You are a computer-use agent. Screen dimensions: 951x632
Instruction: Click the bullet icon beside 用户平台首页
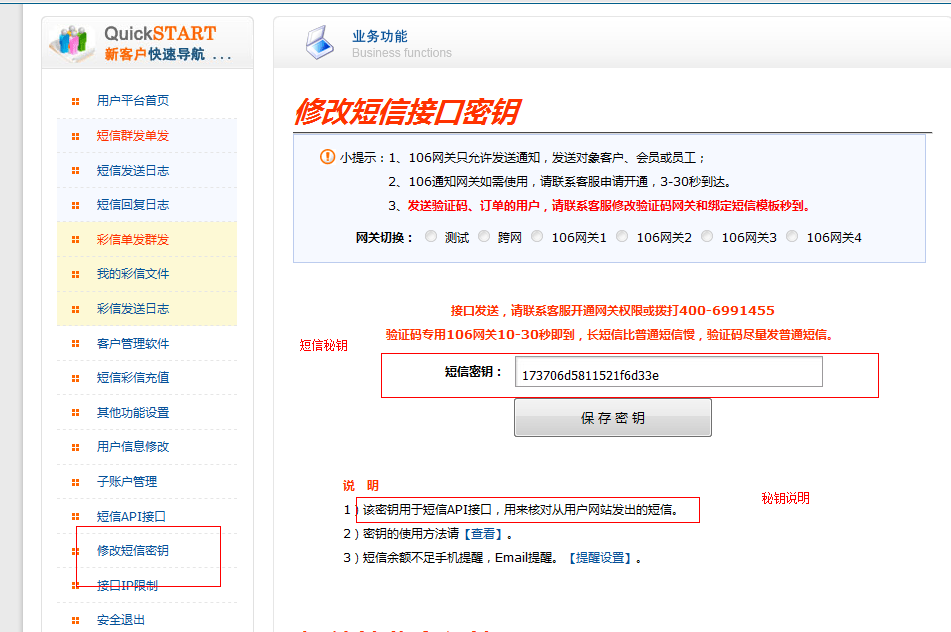pyautogui.click(x=75, y=101)
